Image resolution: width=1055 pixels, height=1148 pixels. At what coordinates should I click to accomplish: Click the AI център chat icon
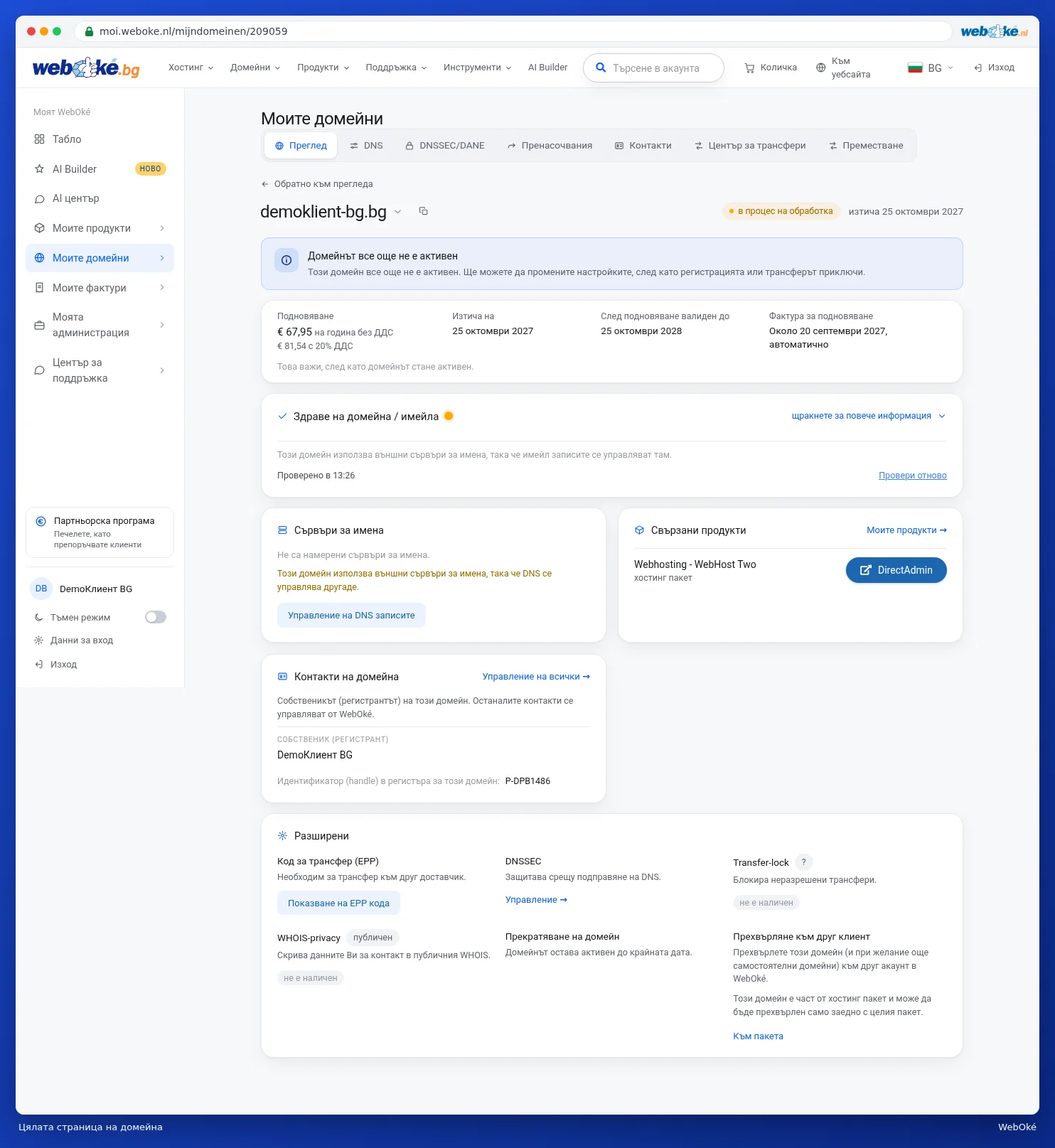tap(39, 199)
